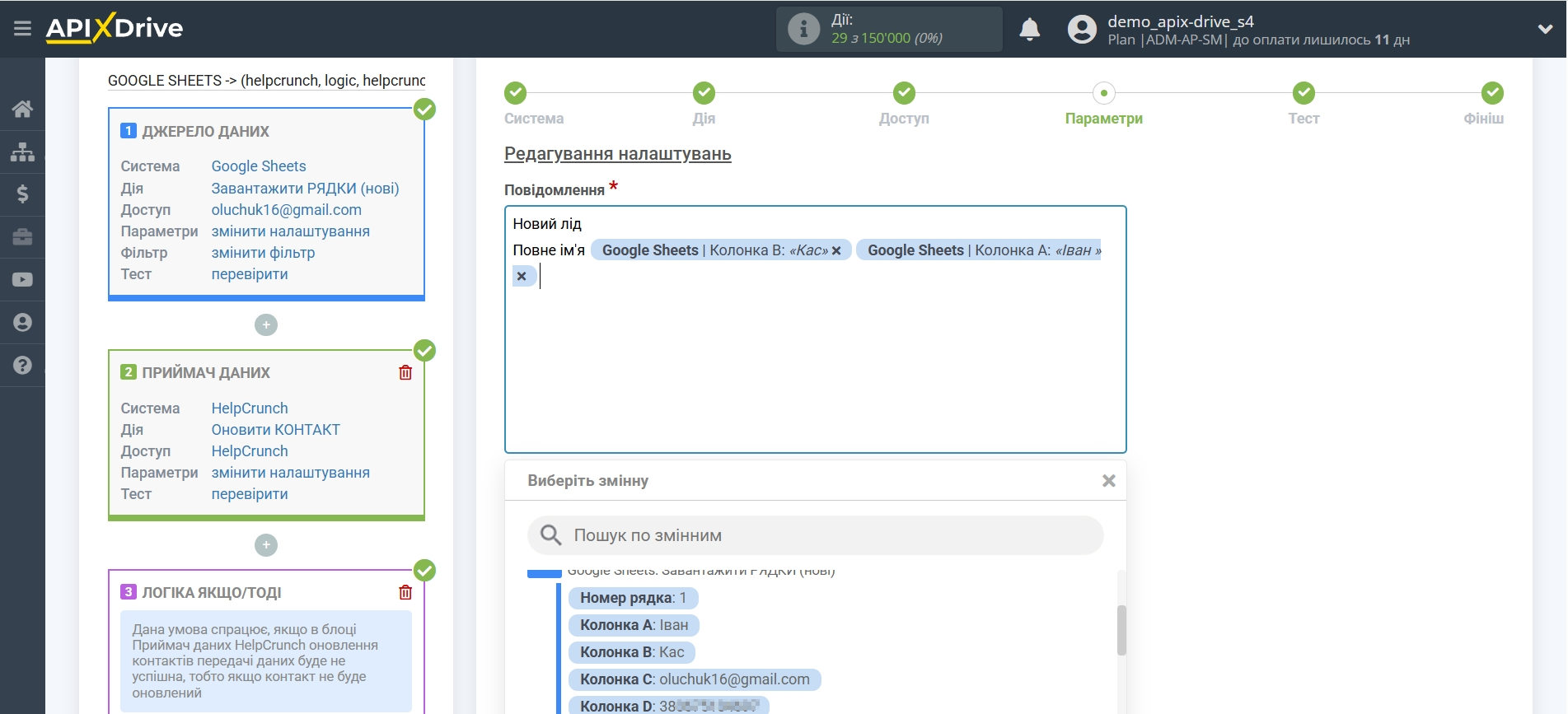Click source змінити налаштування link

coord(291,231)
